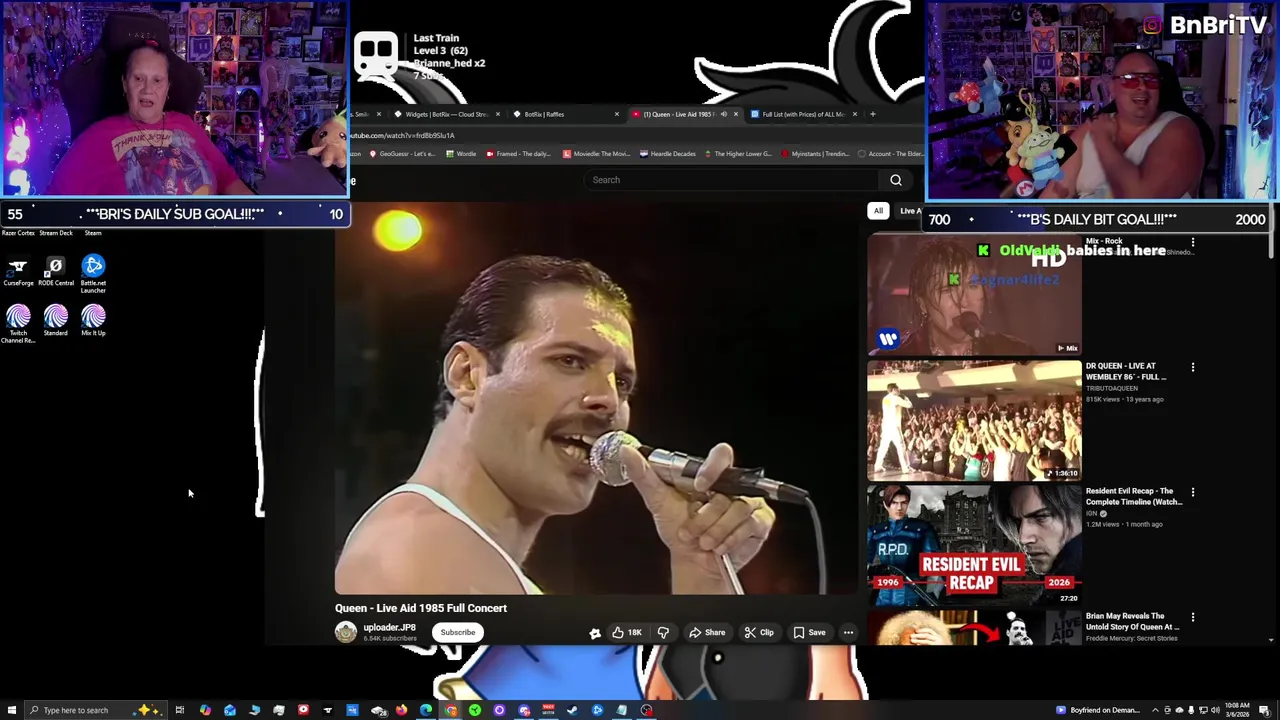The height and width of the screenshot is (720, 1280).
Task: Click the Freddie Mercury video player
Action: click(597, 398)
